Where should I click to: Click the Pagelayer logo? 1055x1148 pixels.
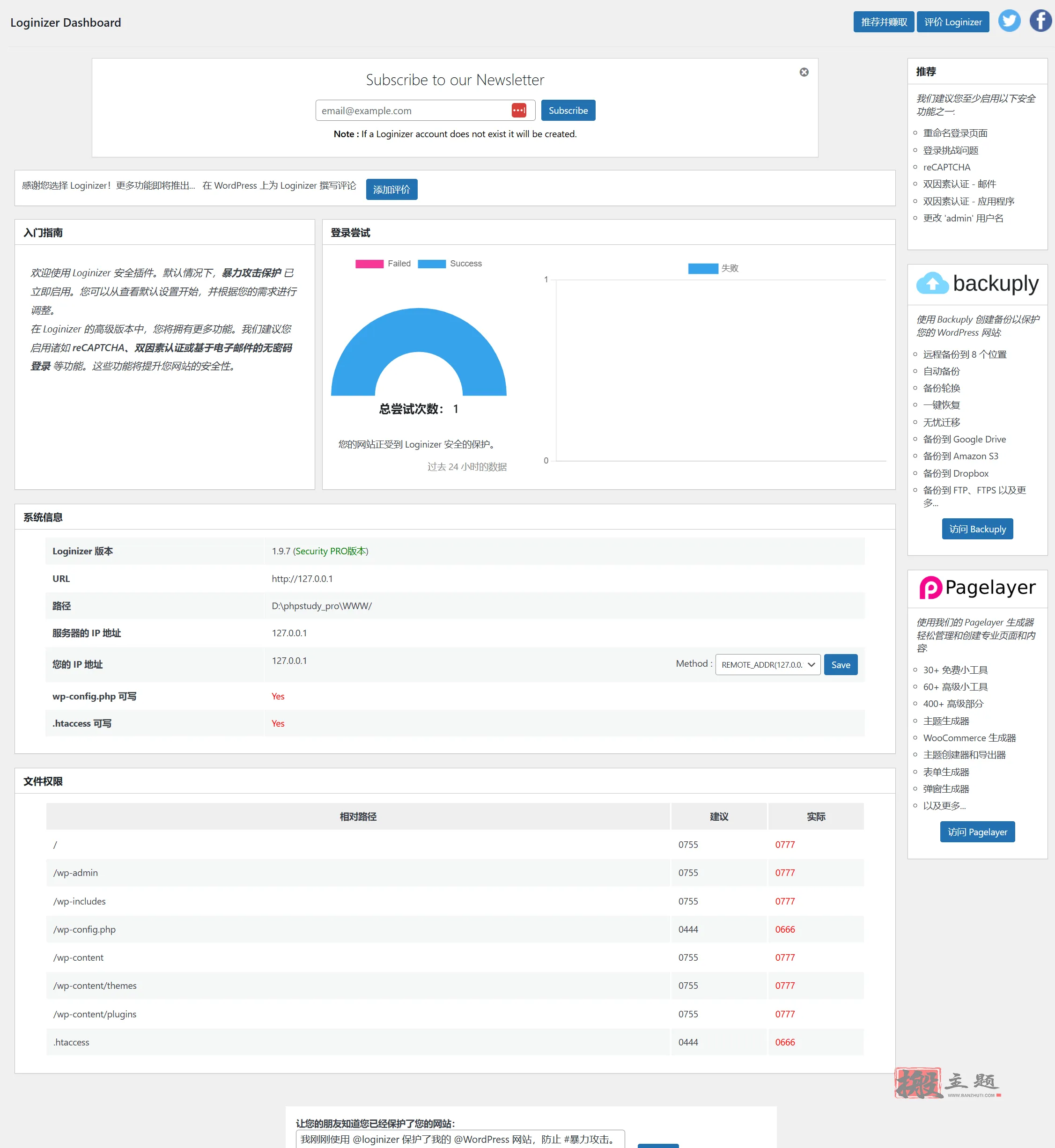pos(977,588)
